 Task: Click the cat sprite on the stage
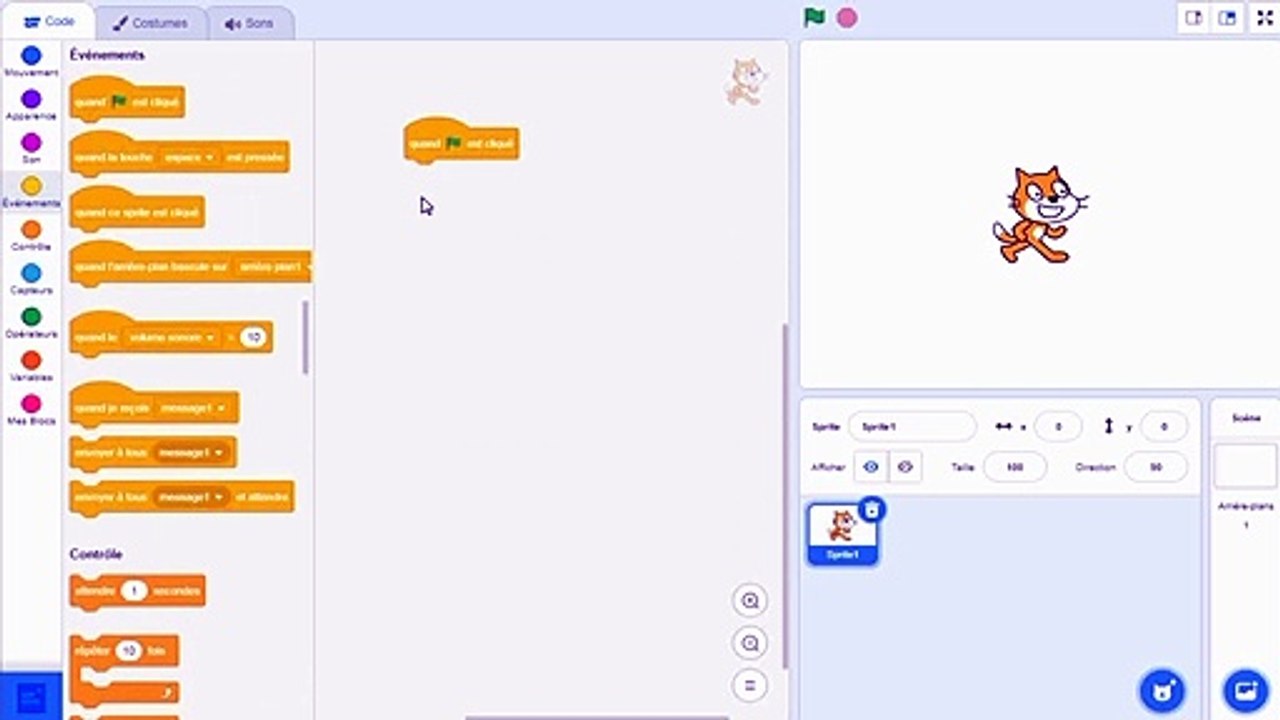point(1040,215)
